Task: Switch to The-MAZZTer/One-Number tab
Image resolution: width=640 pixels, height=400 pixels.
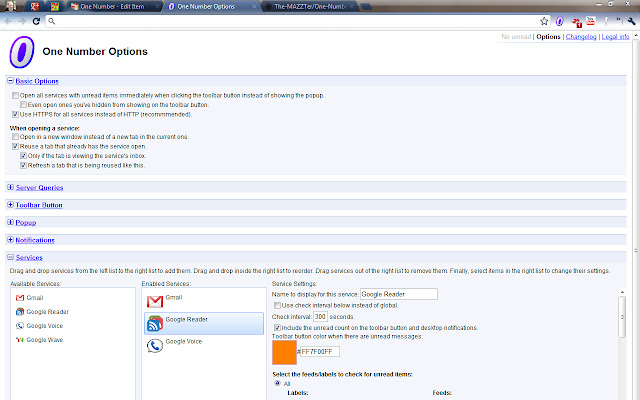Action: 311,7
